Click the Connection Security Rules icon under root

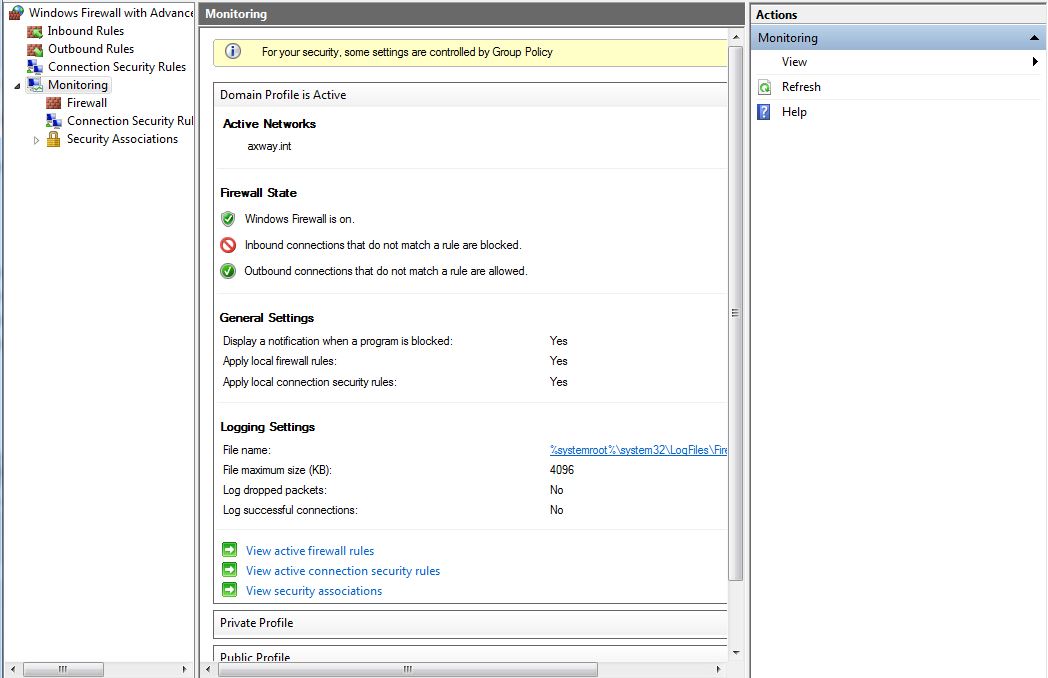(35, 67)
